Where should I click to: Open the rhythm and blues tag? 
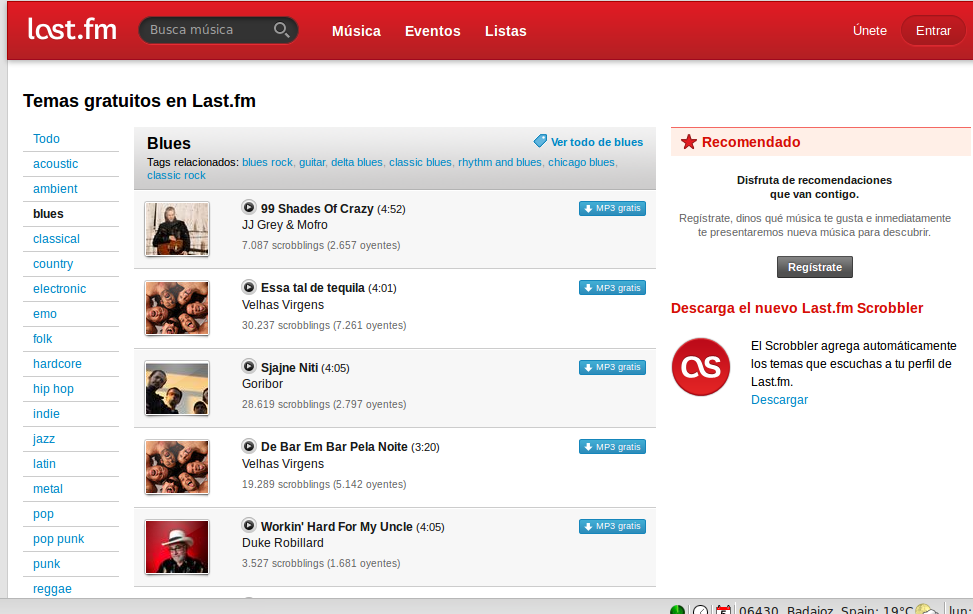tap(500, 162)
